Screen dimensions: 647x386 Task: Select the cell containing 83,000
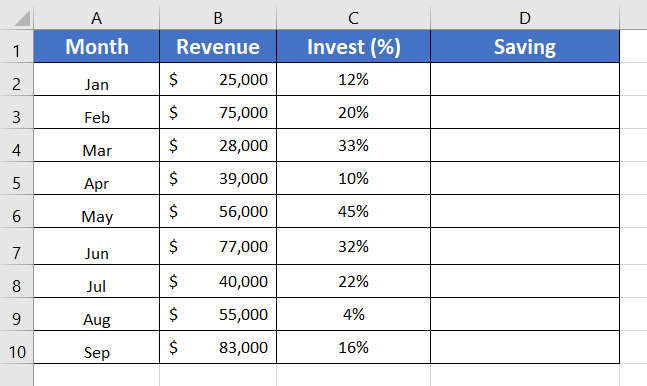[218, 347]
